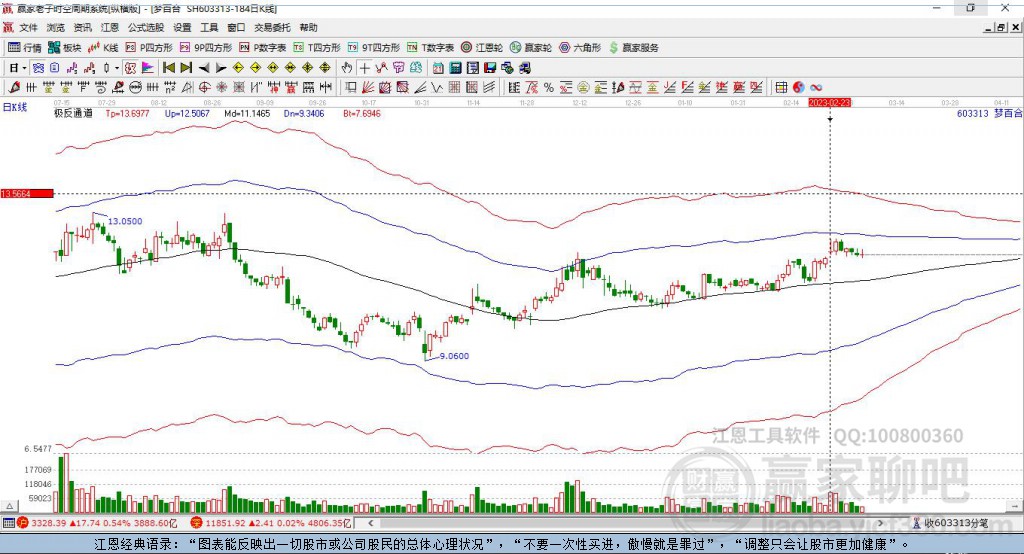The height and width of the screenshot is (554, 1024).
Task: Open the T数字表 tool
Action: pyautogui.click(x=430, y=48)
